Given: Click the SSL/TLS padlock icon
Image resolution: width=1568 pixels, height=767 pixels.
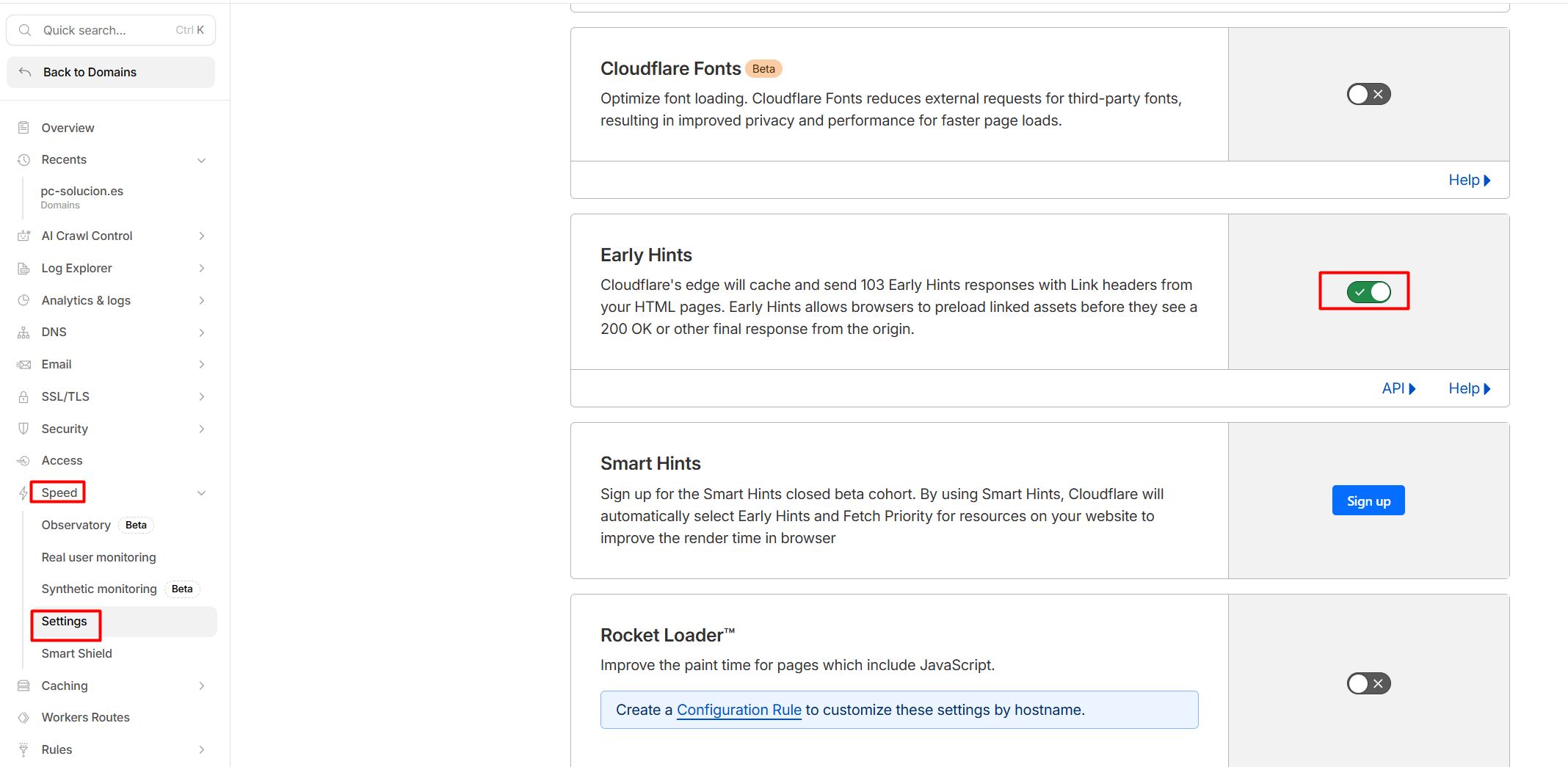Looking at the screenshot, I should coord(23,397).
